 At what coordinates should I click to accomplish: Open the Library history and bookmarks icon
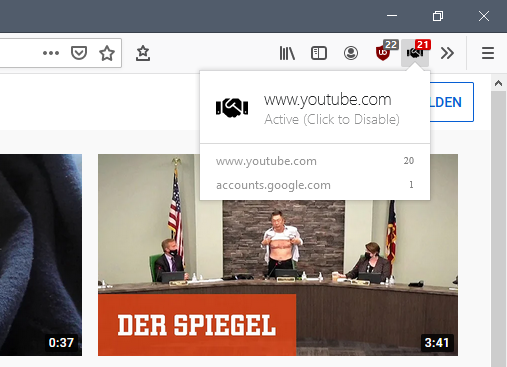tap(287, 53)
